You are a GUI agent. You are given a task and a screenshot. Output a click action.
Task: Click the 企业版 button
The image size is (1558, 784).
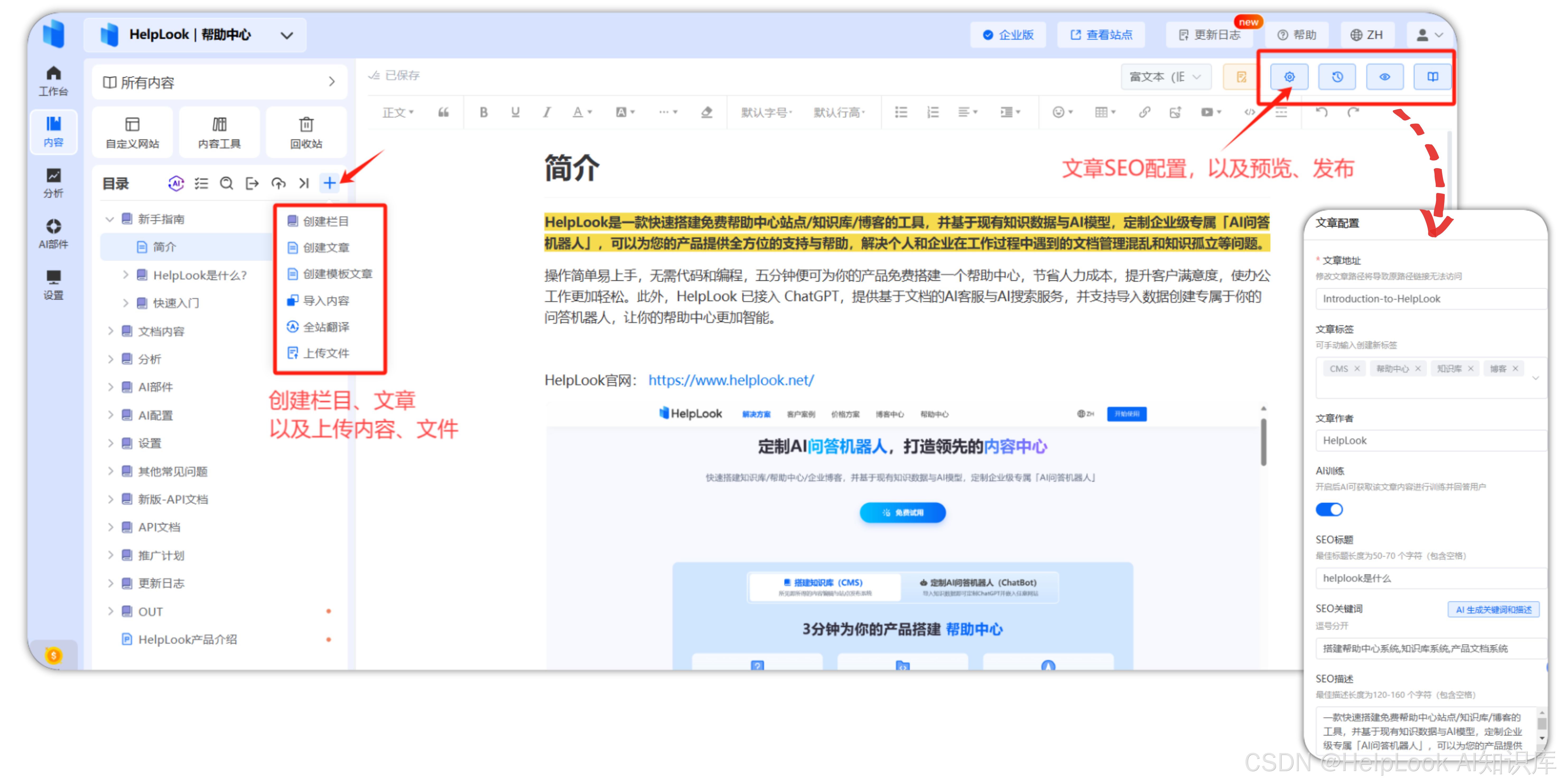coord(1008,35)
